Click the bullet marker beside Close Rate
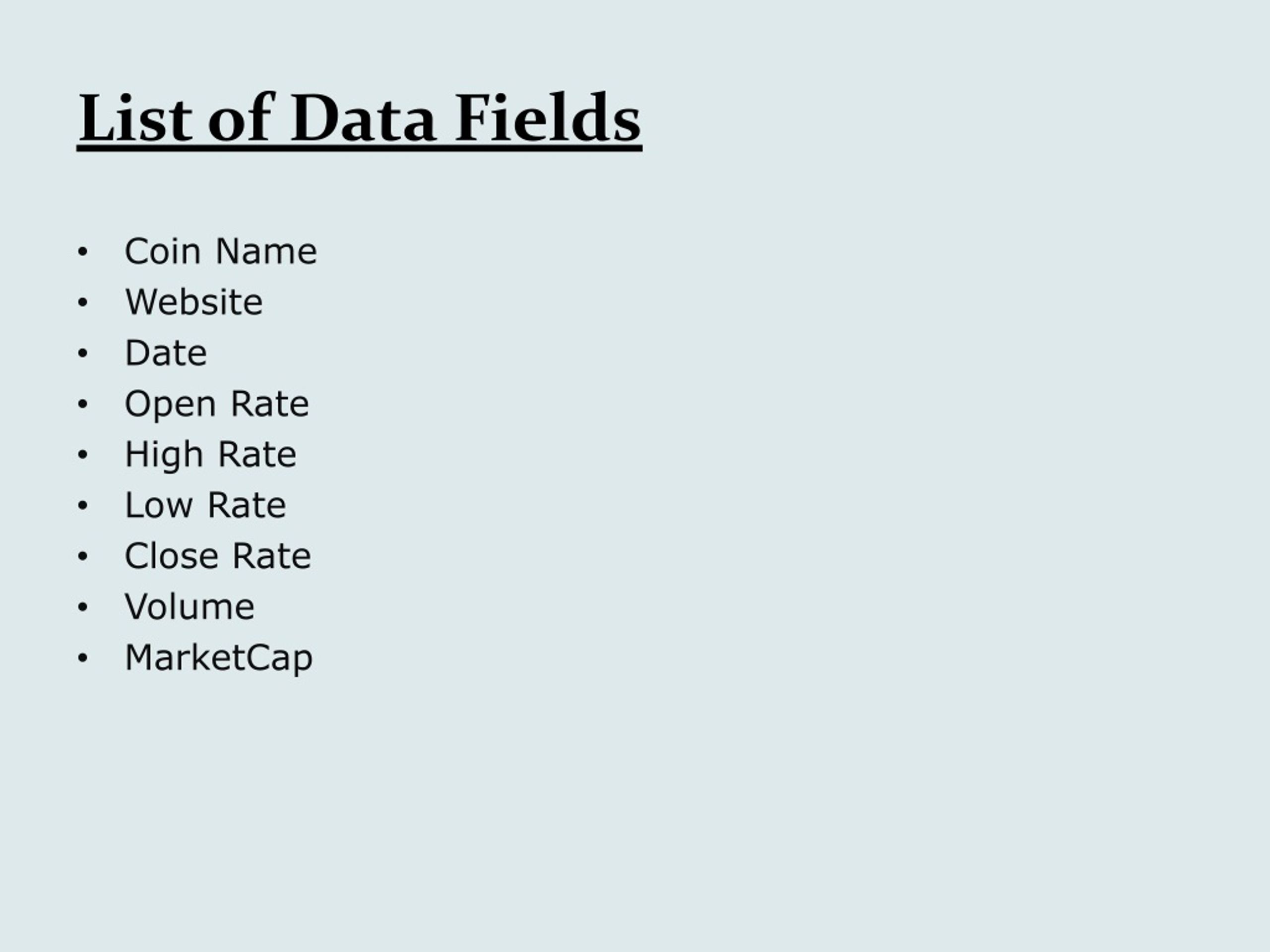 pos(83,556)
